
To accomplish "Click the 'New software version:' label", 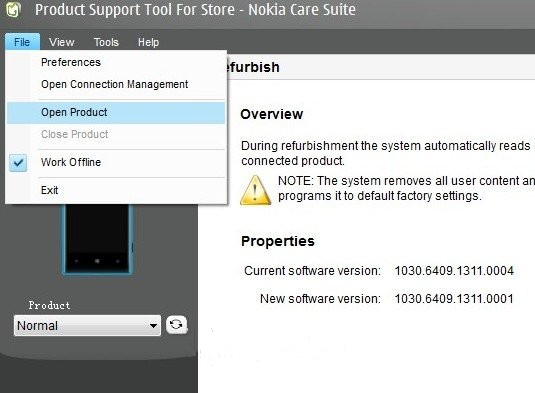I will [x=320, y=299].
